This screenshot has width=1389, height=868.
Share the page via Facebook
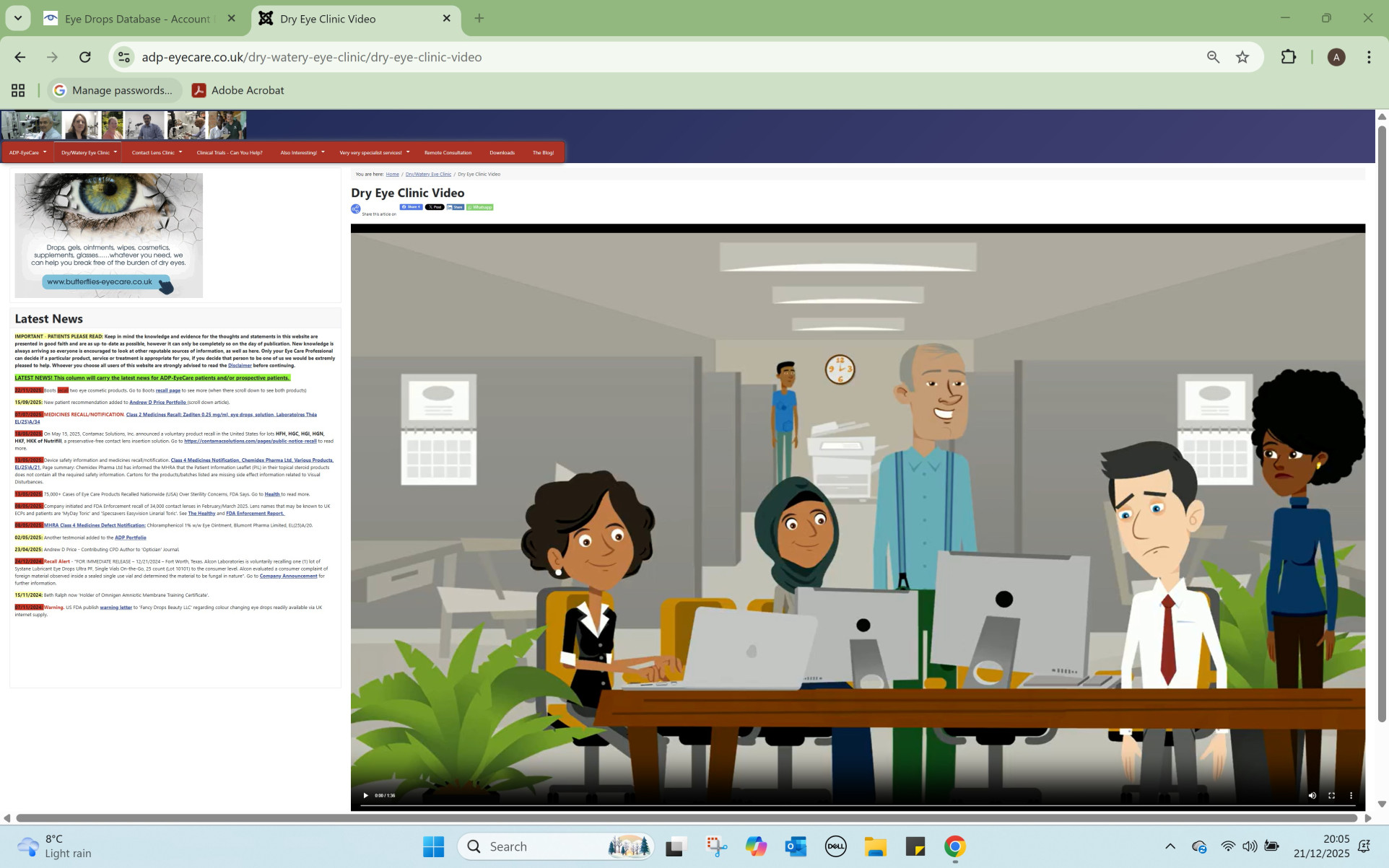(411, 207)
